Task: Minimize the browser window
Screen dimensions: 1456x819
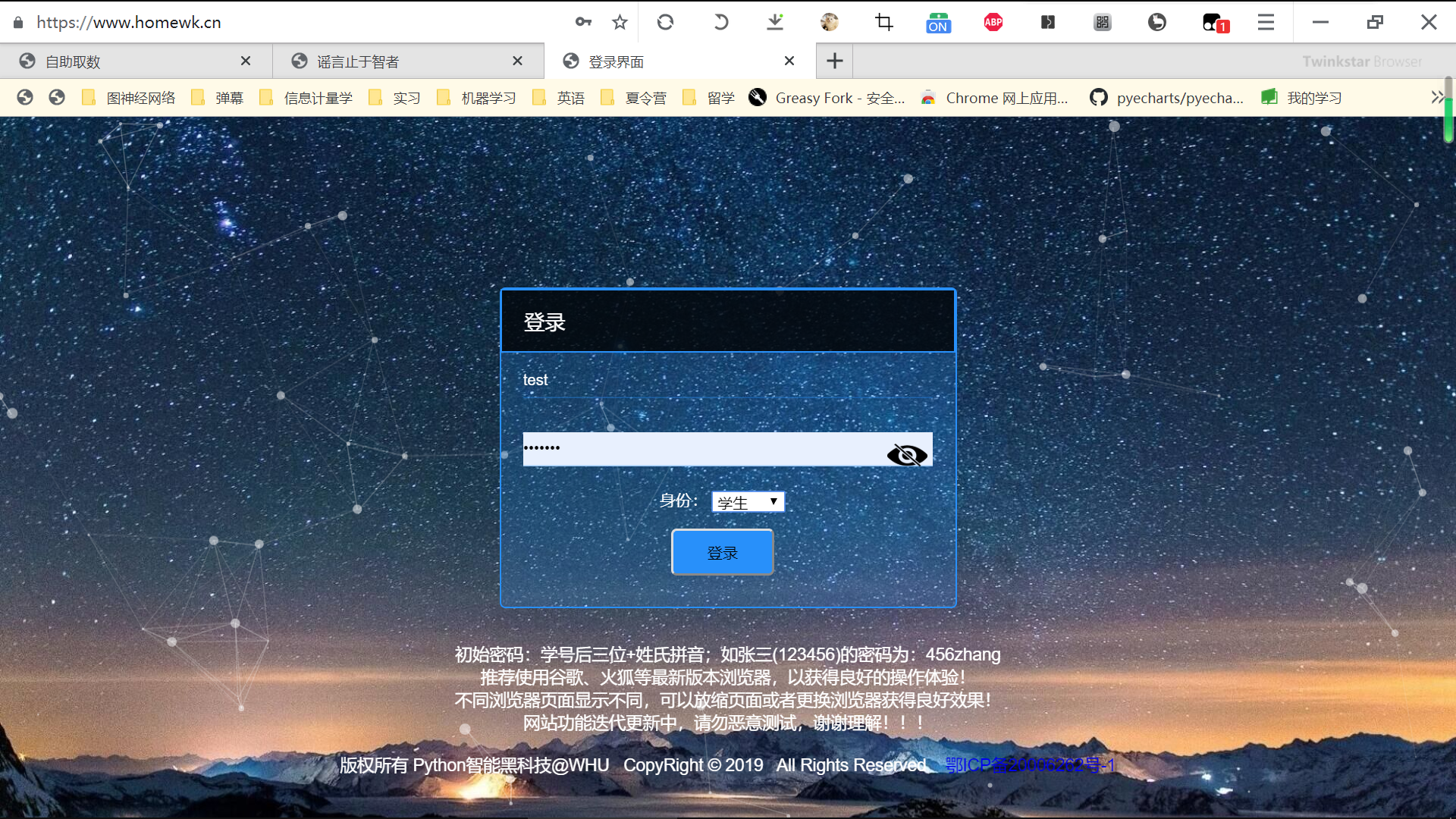Action: [x=1320, y=22]
